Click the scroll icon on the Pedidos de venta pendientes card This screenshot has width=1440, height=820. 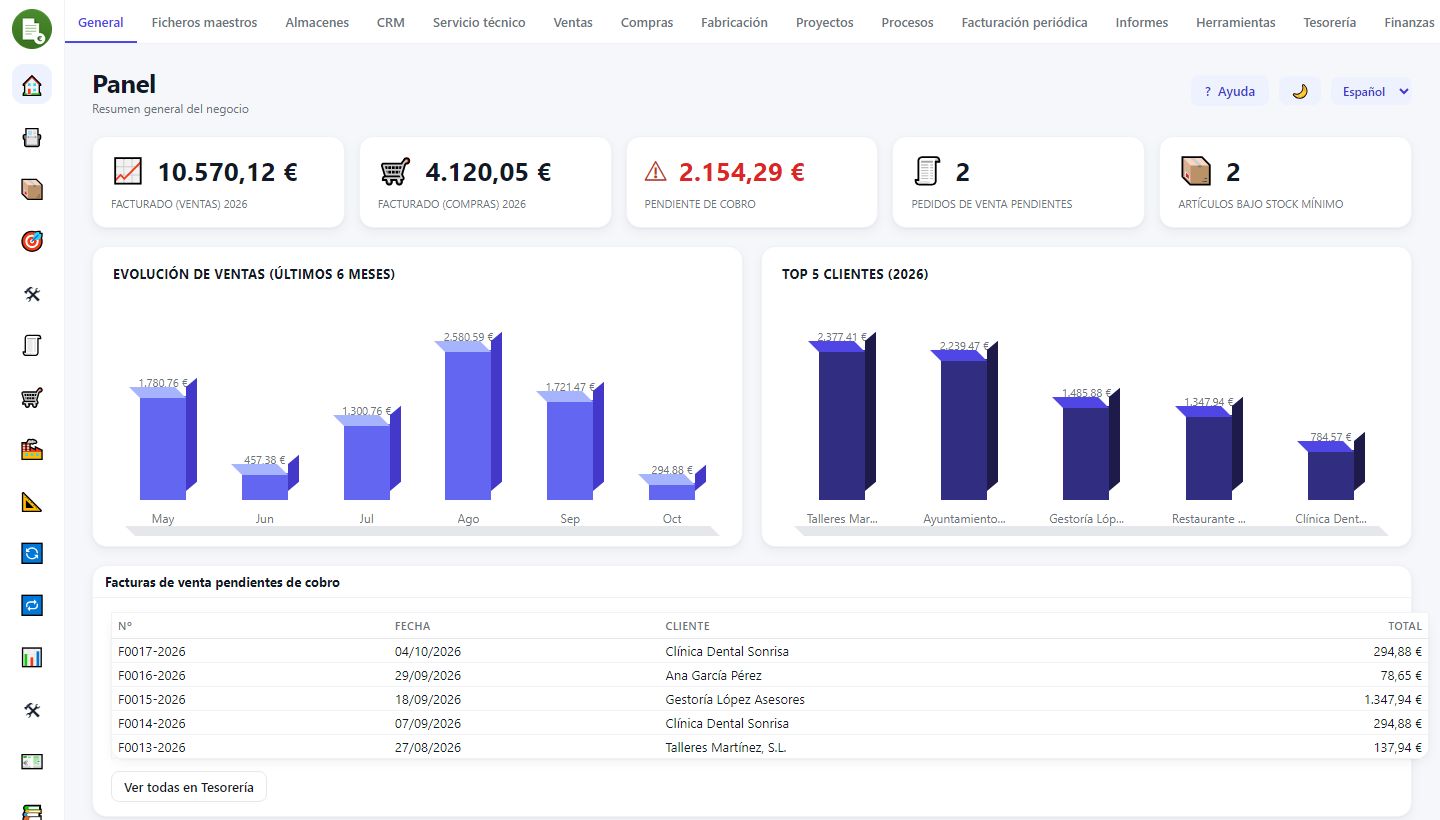point(927,172)
